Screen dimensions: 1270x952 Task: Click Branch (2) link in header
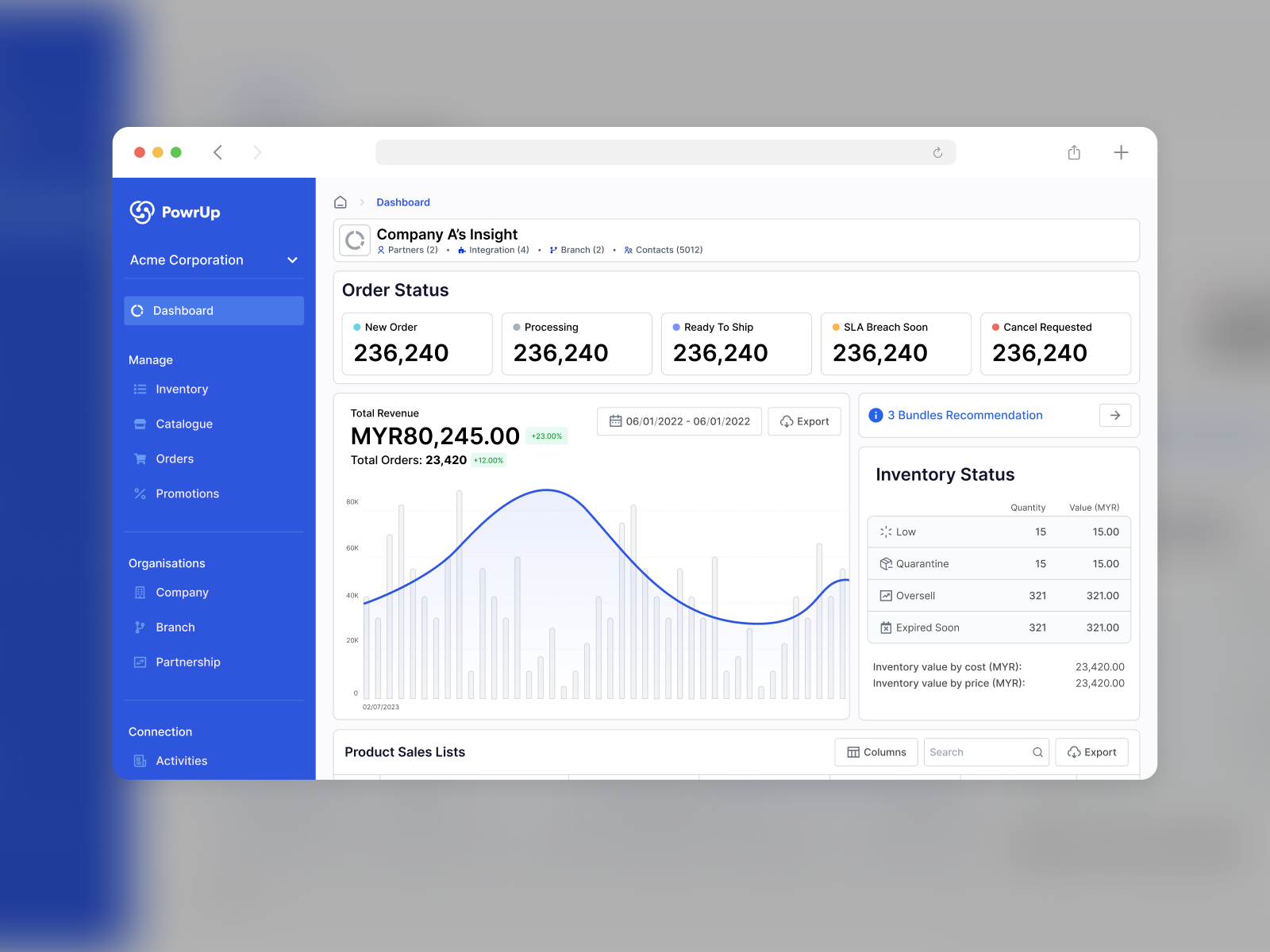[577, 250]
